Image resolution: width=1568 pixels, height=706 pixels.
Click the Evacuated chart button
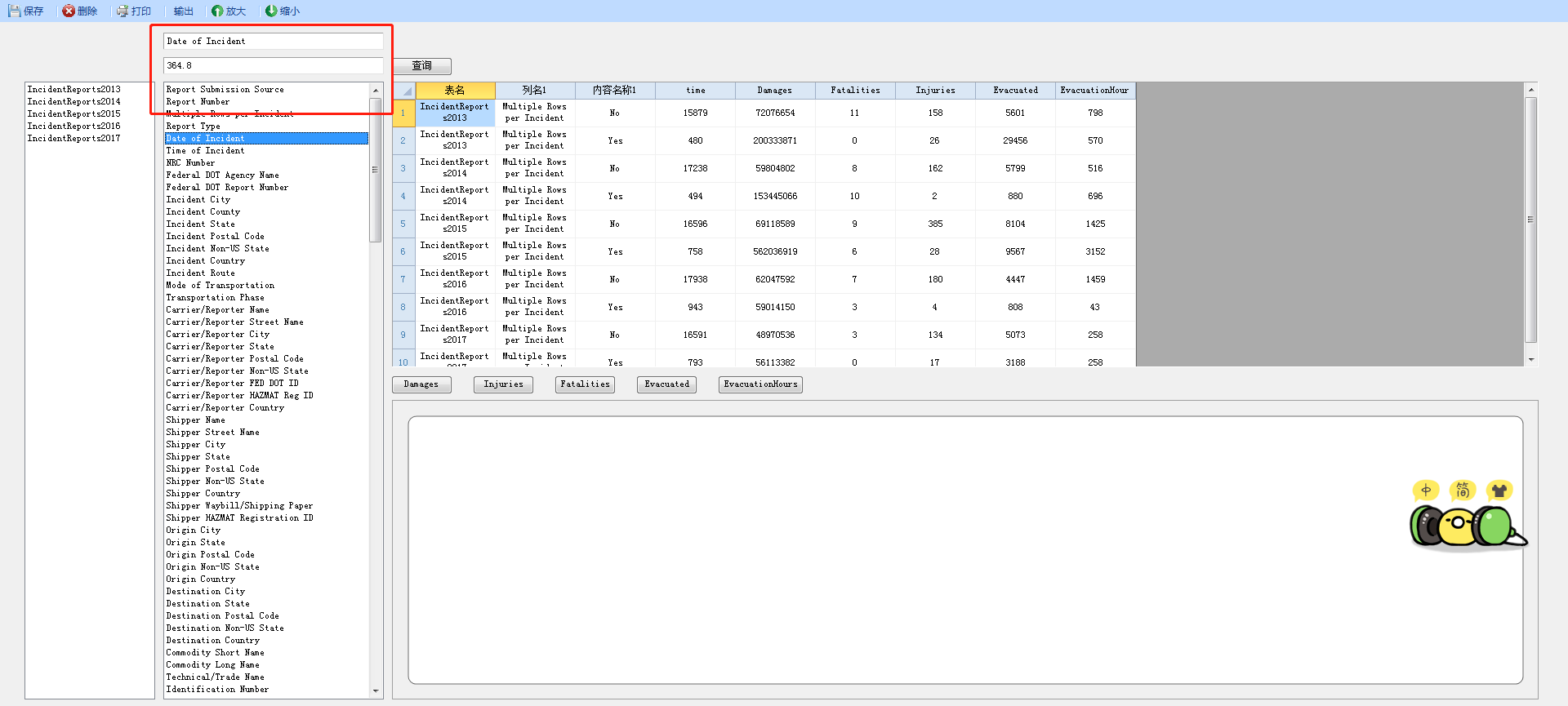click(x=666, y=384)
